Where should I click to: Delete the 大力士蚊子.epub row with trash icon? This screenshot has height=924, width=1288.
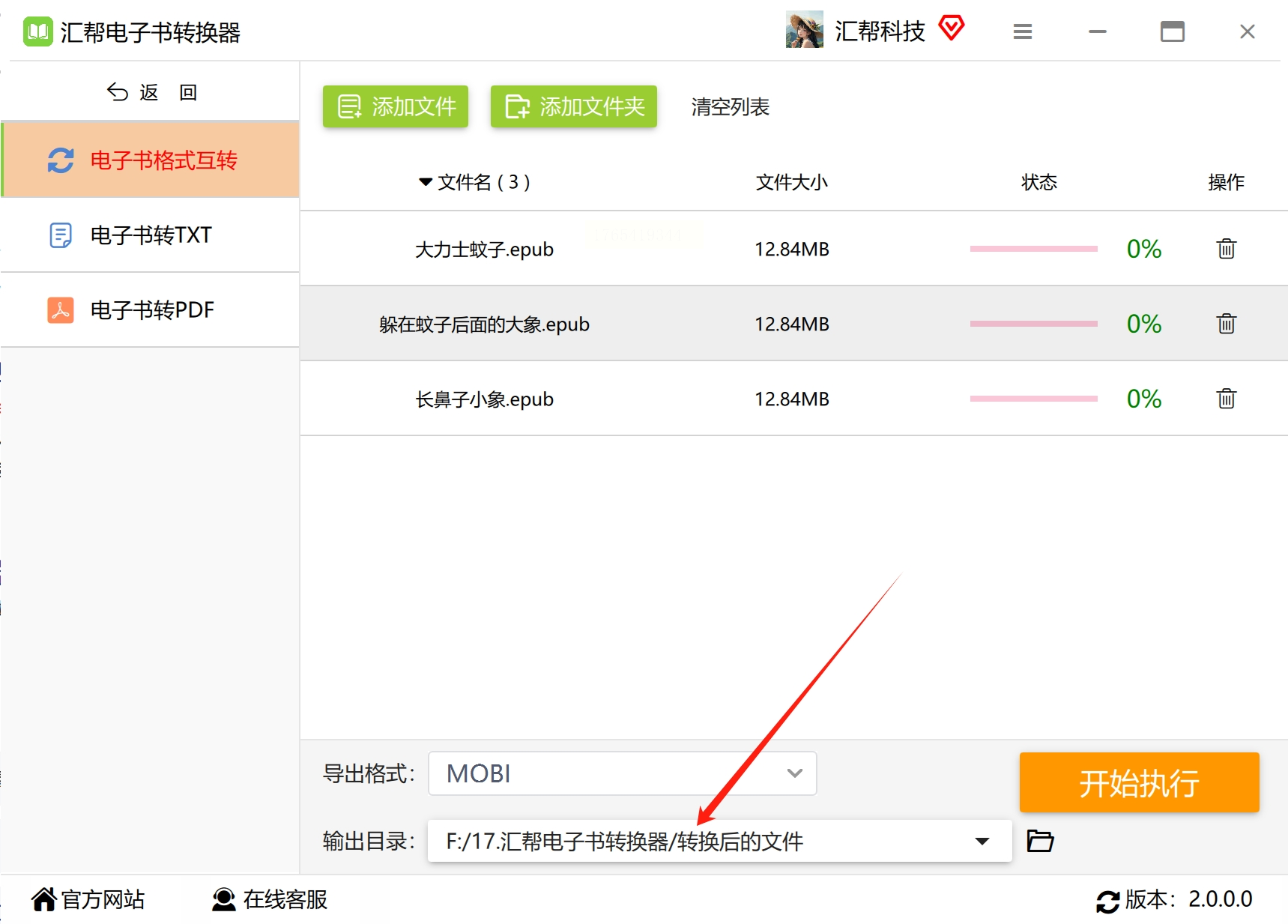tap(1226, 249)
